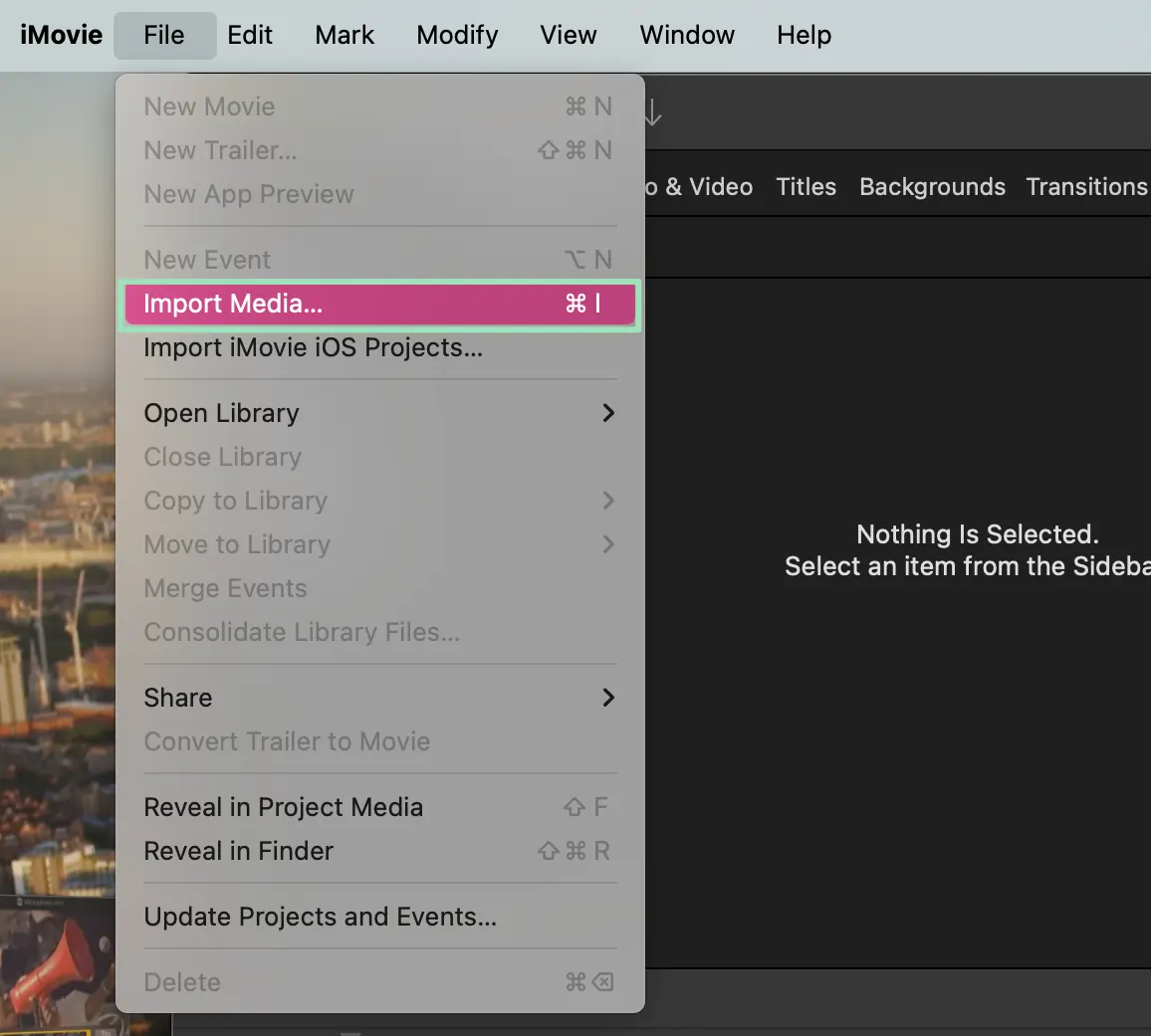
Task: Open the View menu
Action: point(569,35)
